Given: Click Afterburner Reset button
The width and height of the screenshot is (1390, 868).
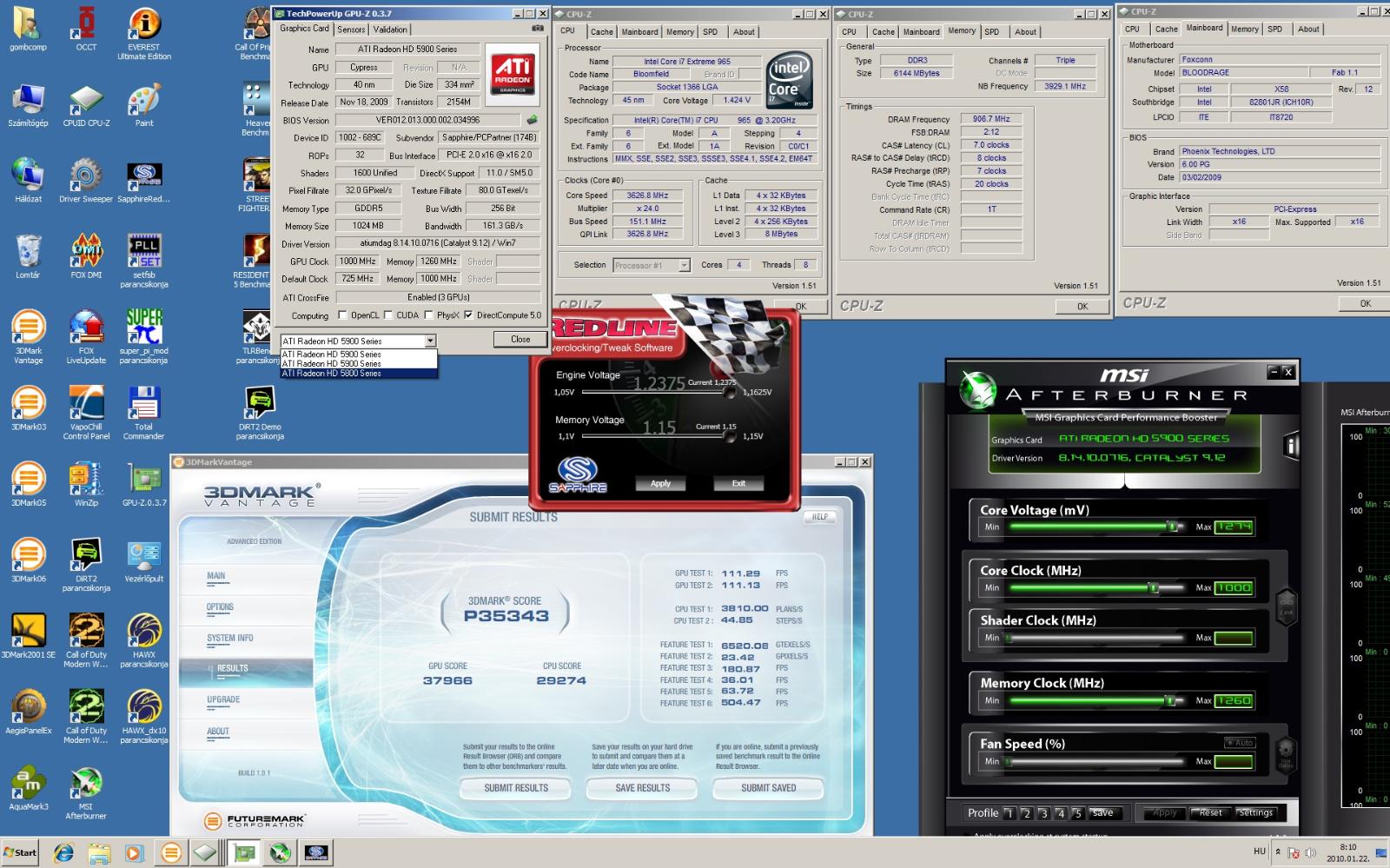Looking at the screenshot, I should click(1210, 813).
